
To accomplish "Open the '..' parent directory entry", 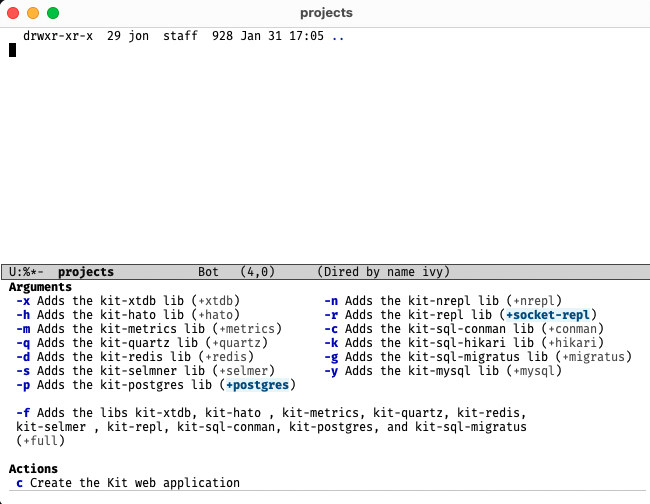I will pyautogui.click(x=338, y=36).
